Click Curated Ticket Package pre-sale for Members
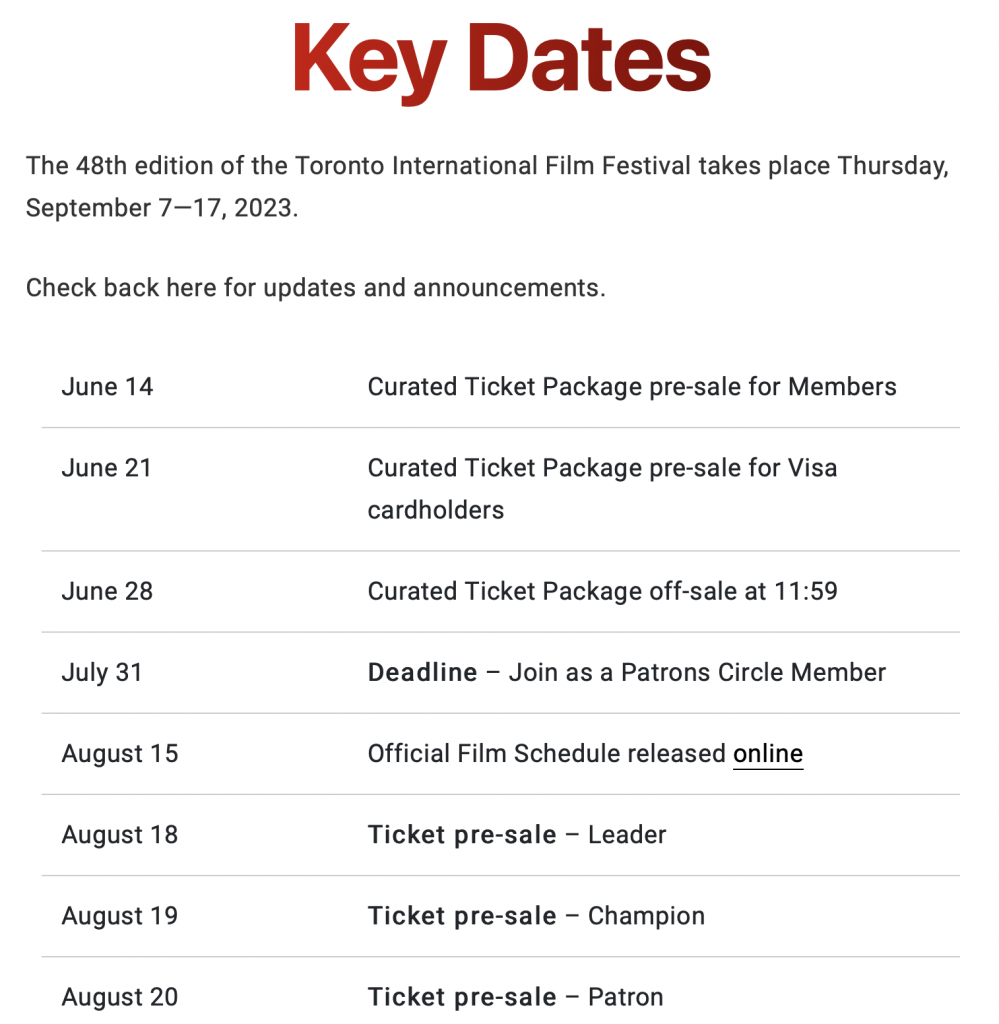The width and height of the screenshot is (999, 1024). [631, 387]
